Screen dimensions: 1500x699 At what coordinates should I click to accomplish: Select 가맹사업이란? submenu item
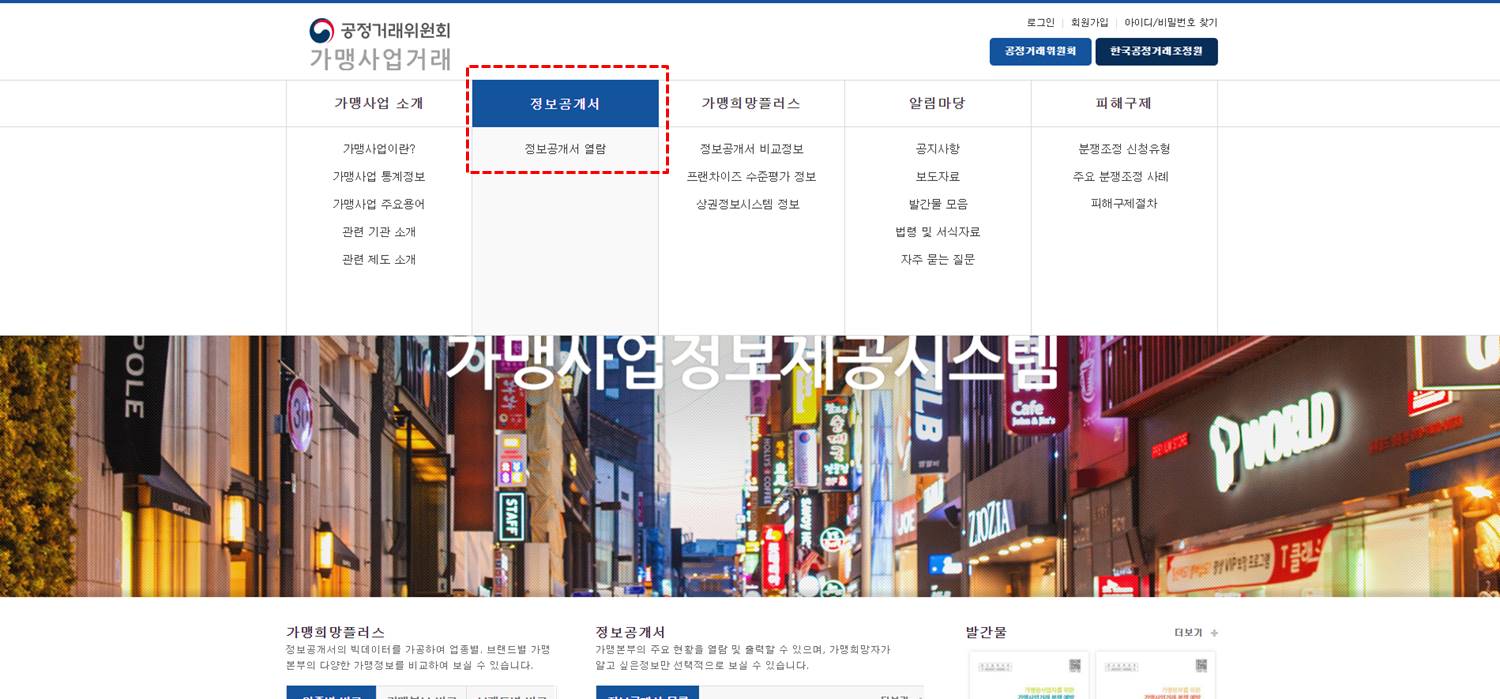(x=379, y=149)
